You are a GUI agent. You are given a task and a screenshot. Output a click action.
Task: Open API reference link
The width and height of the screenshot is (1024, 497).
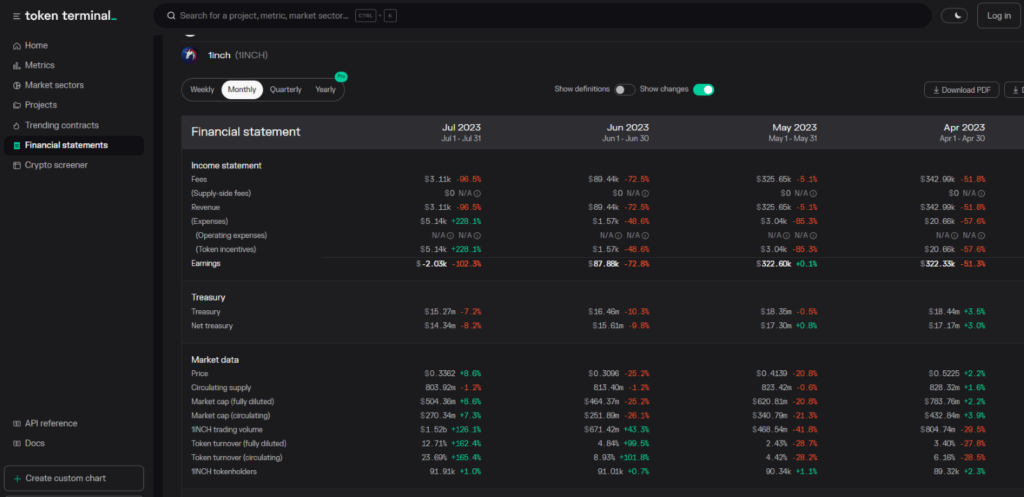pos(50,423)
